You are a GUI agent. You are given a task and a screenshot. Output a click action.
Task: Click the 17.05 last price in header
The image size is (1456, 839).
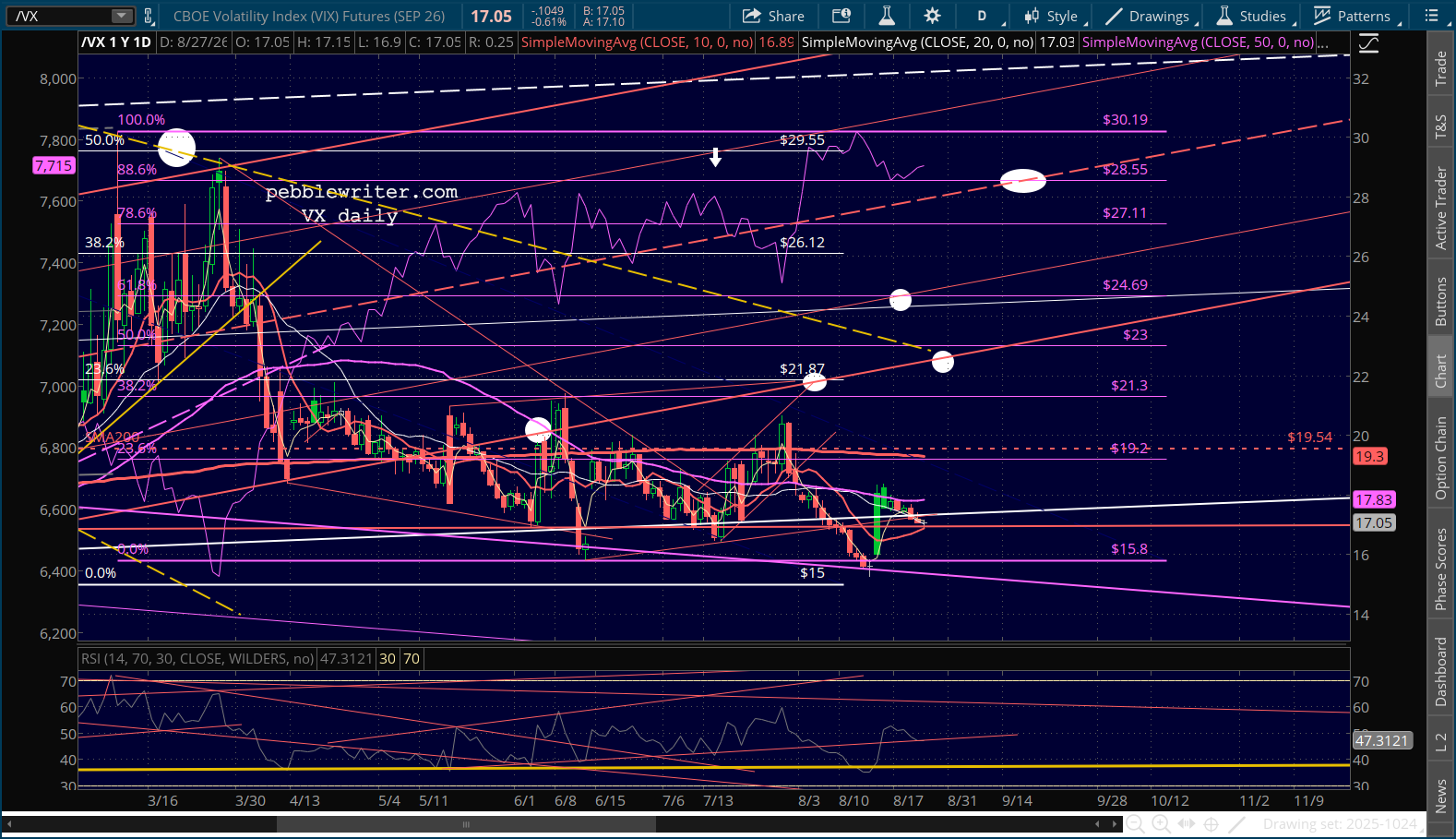point(491,16)
